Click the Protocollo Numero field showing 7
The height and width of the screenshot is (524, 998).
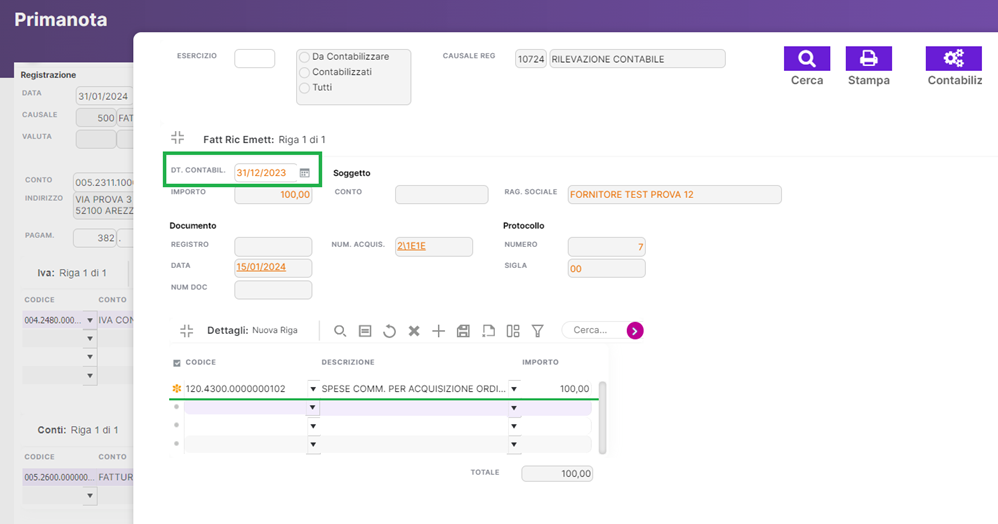606,247
